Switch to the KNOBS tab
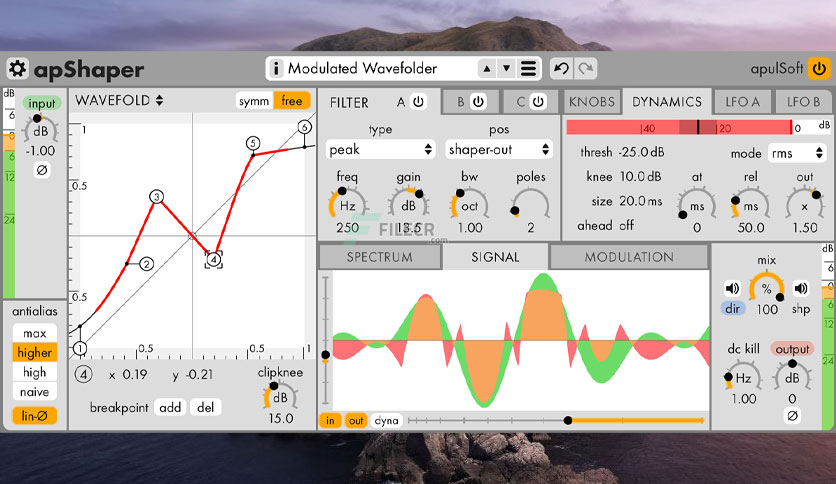Viewport: 836px width, 484px height. pos(592,101)
